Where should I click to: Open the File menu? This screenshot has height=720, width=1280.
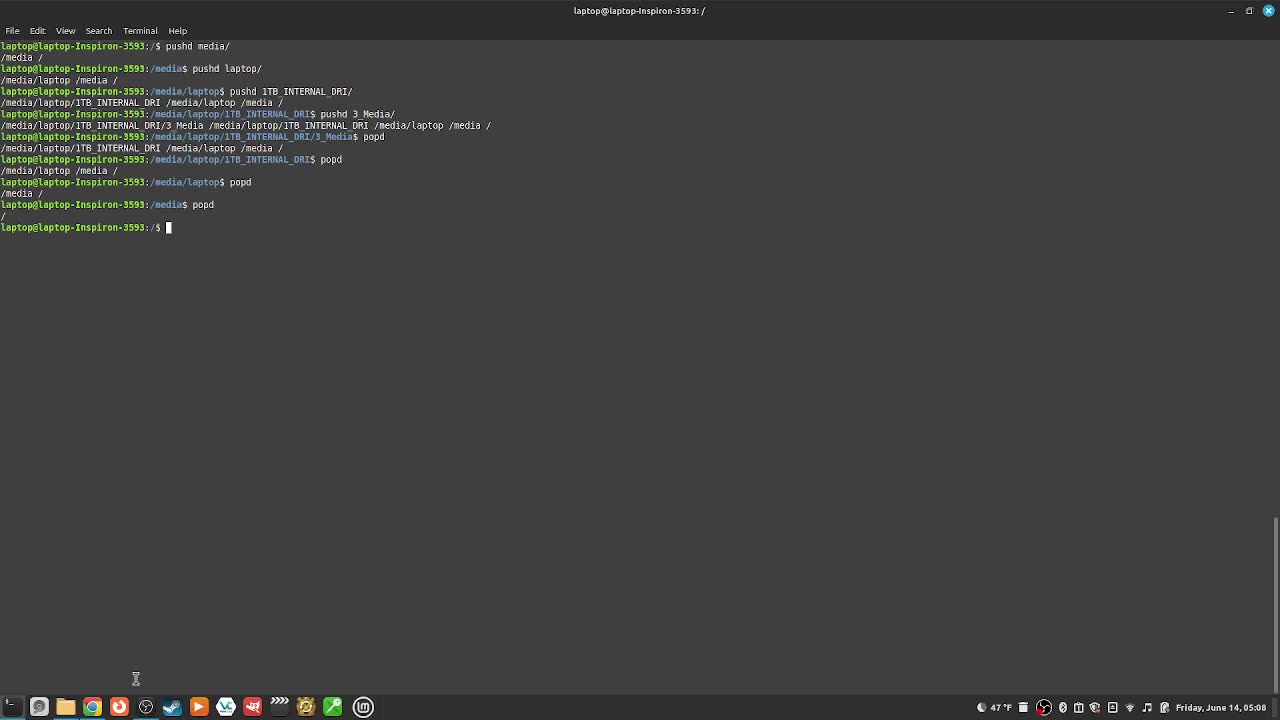[x=12, y=30]
